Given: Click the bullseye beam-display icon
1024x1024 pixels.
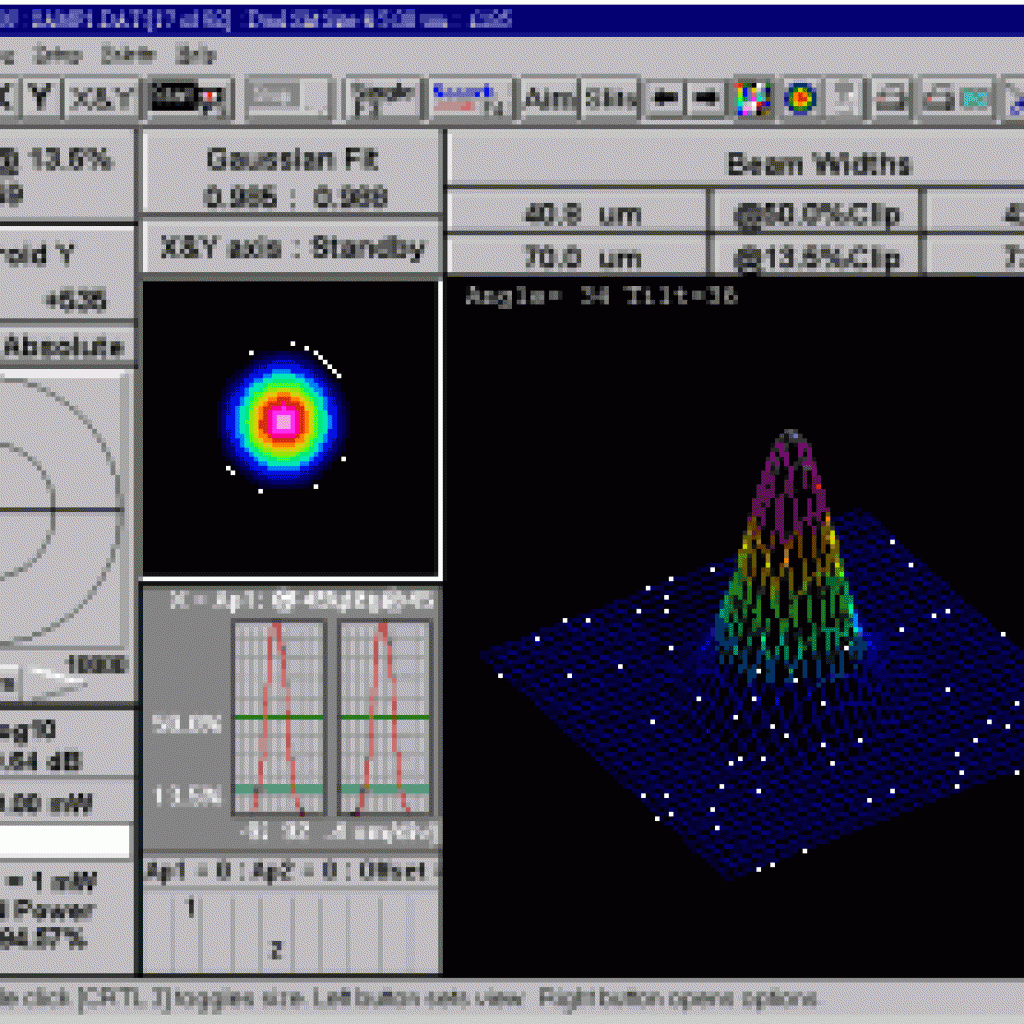Looking at the screenshot, I should click(800, 97).
